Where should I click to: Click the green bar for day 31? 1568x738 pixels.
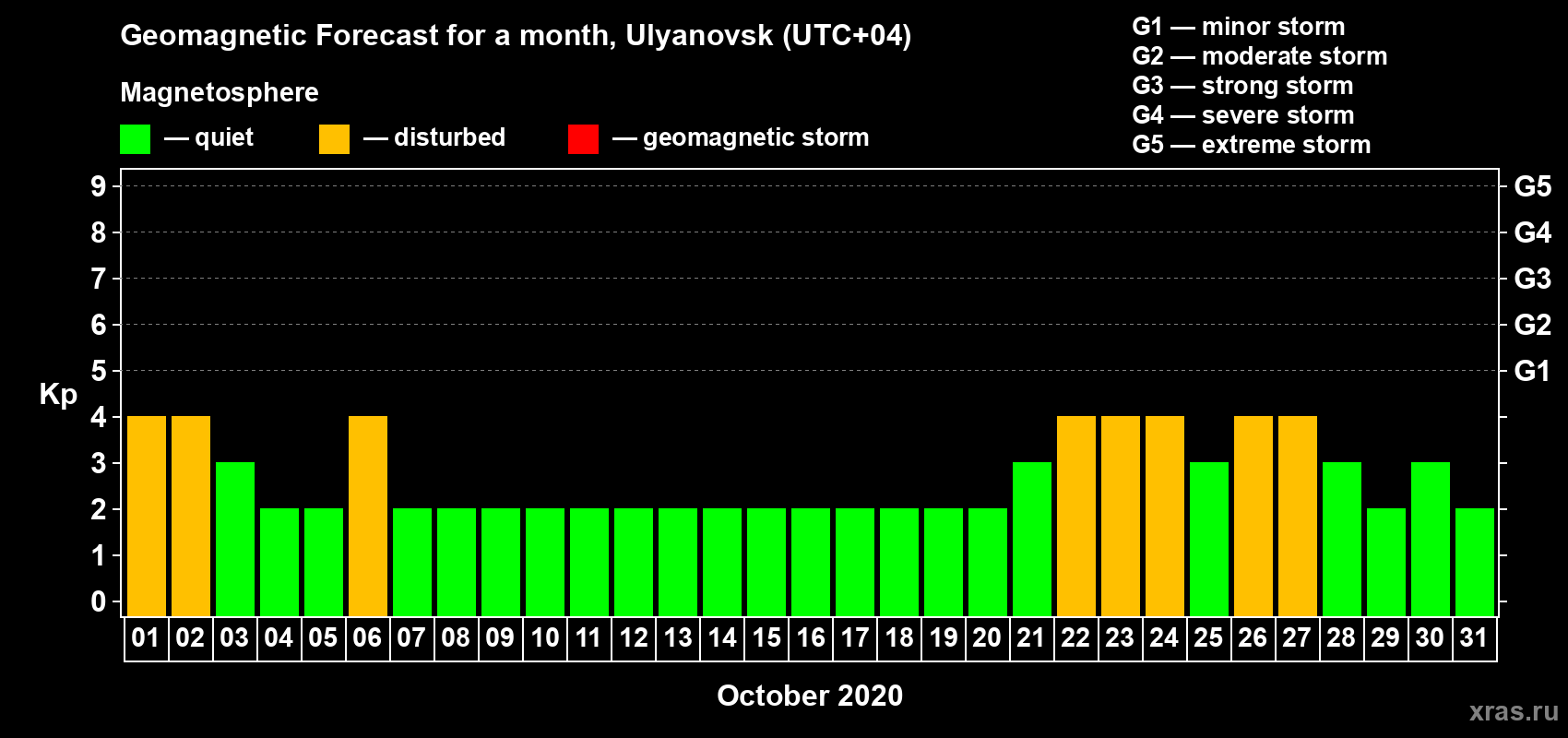(x=1475, y=562)
